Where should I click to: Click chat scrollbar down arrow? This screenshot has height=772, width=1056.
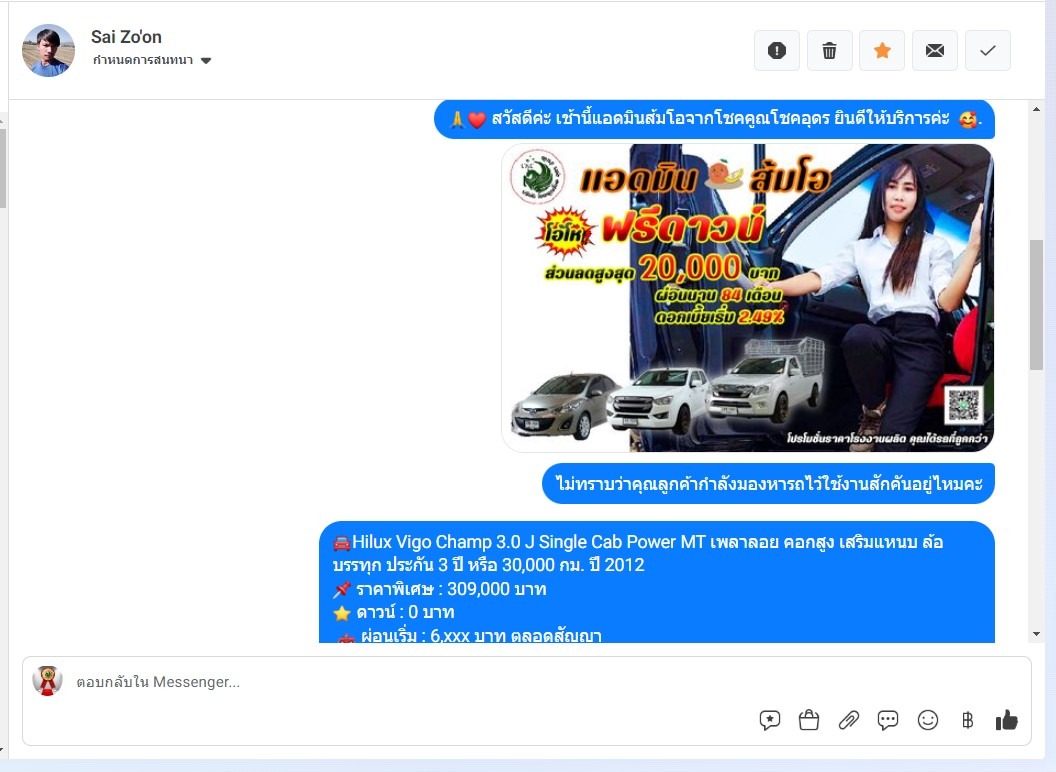click(x=1036, y=634)
